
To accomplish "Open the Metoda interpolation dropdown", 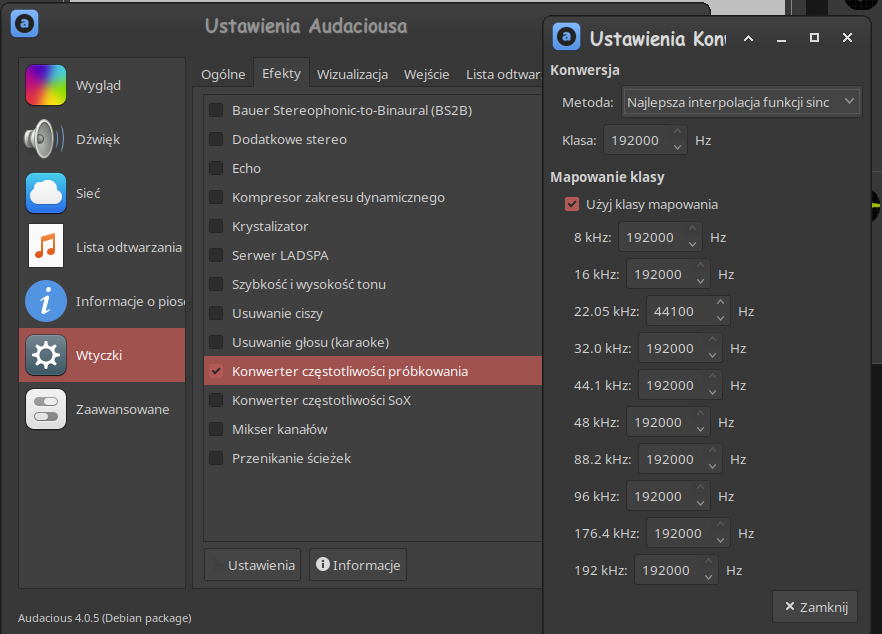I will [x=741, y=102].
